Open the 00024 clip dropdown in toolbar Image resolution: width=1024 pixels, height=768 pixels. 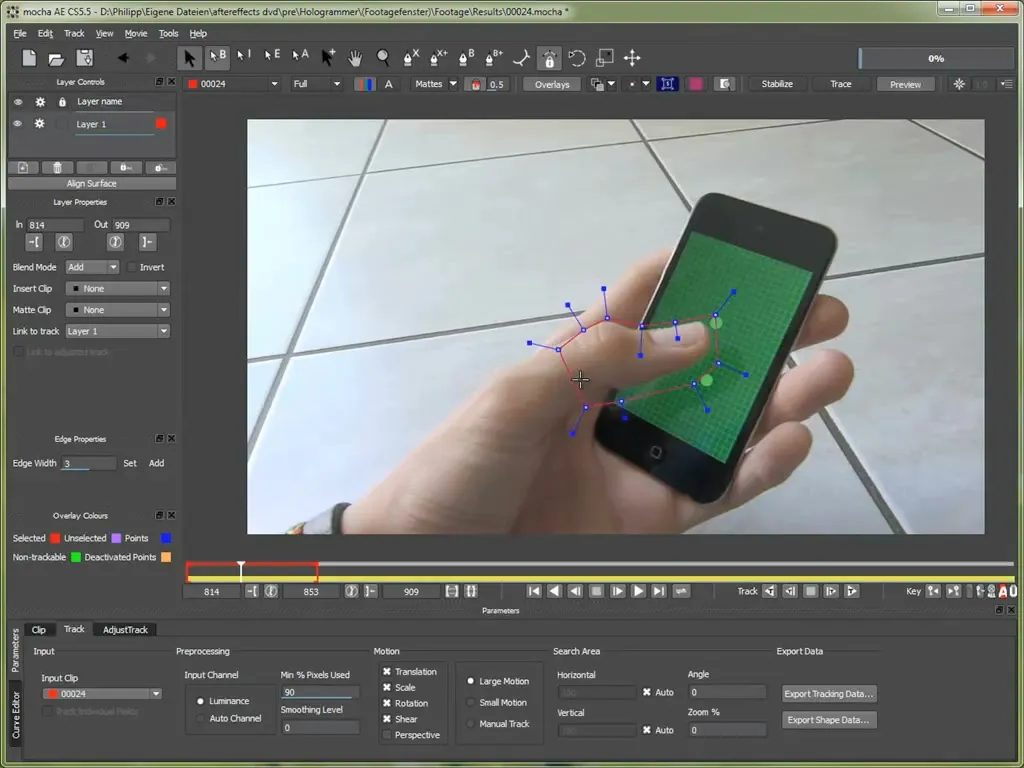232,84
